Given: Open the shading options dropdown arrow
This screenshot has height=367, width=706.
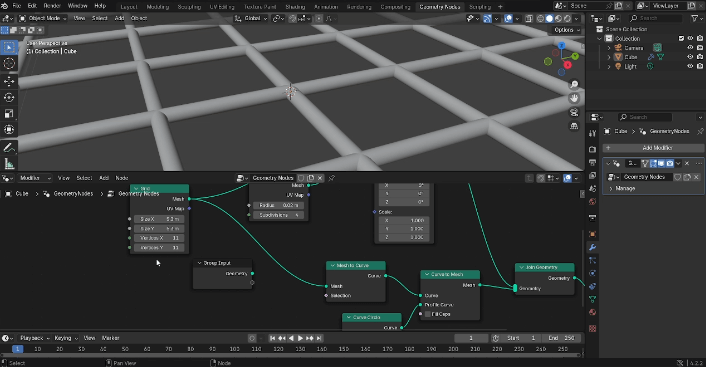Looking at the screenshot, I should coord(577,18).
